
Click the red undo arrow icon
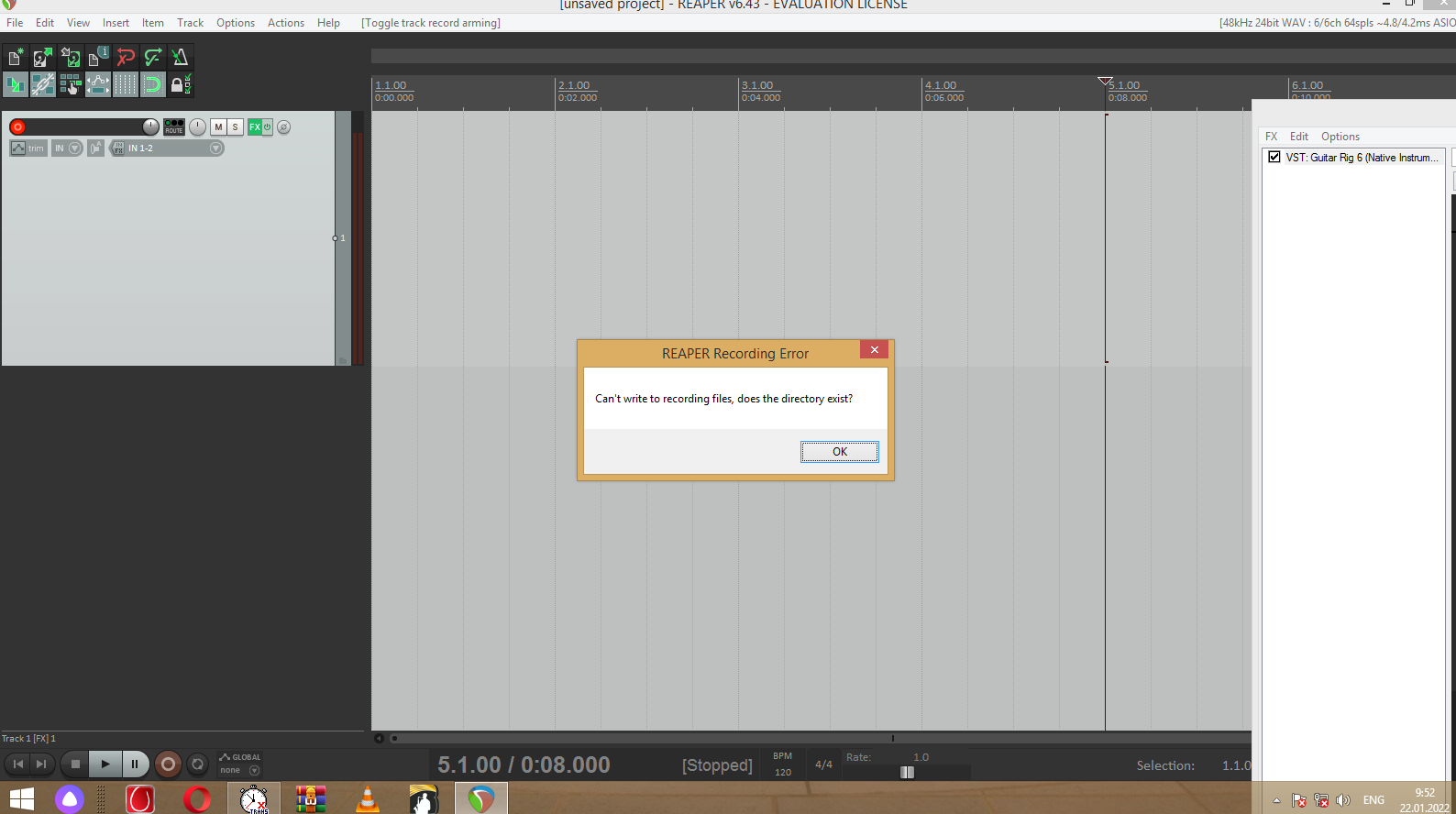pos(126,58)
